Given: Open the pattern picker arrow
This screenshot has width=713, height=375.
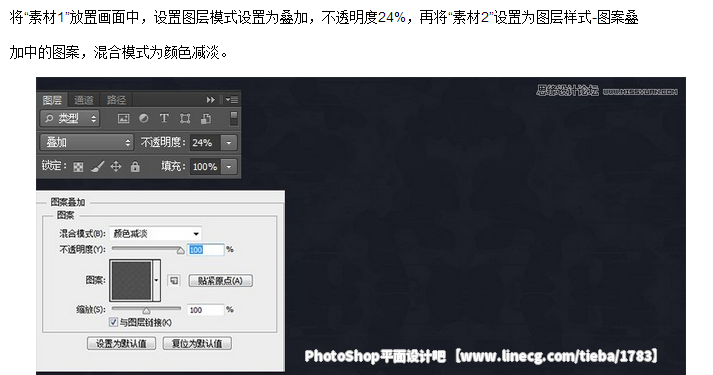Looking at the screenshot, I should click(156, 280).
